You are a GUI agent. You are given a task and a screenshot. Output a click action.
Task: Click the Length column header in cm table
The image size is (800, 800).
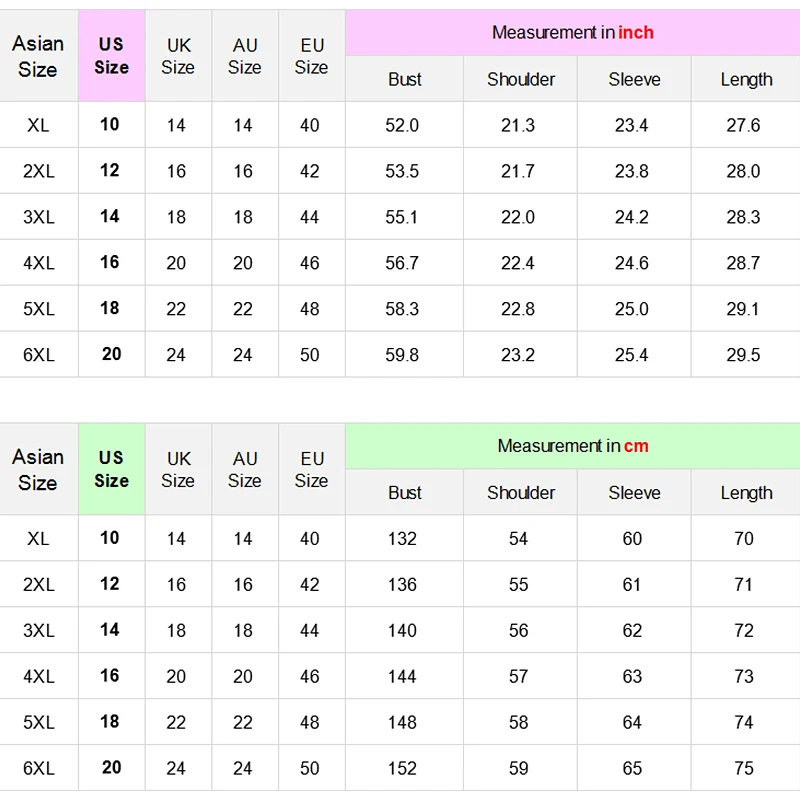pyautogui.click(x=746, y=493)
